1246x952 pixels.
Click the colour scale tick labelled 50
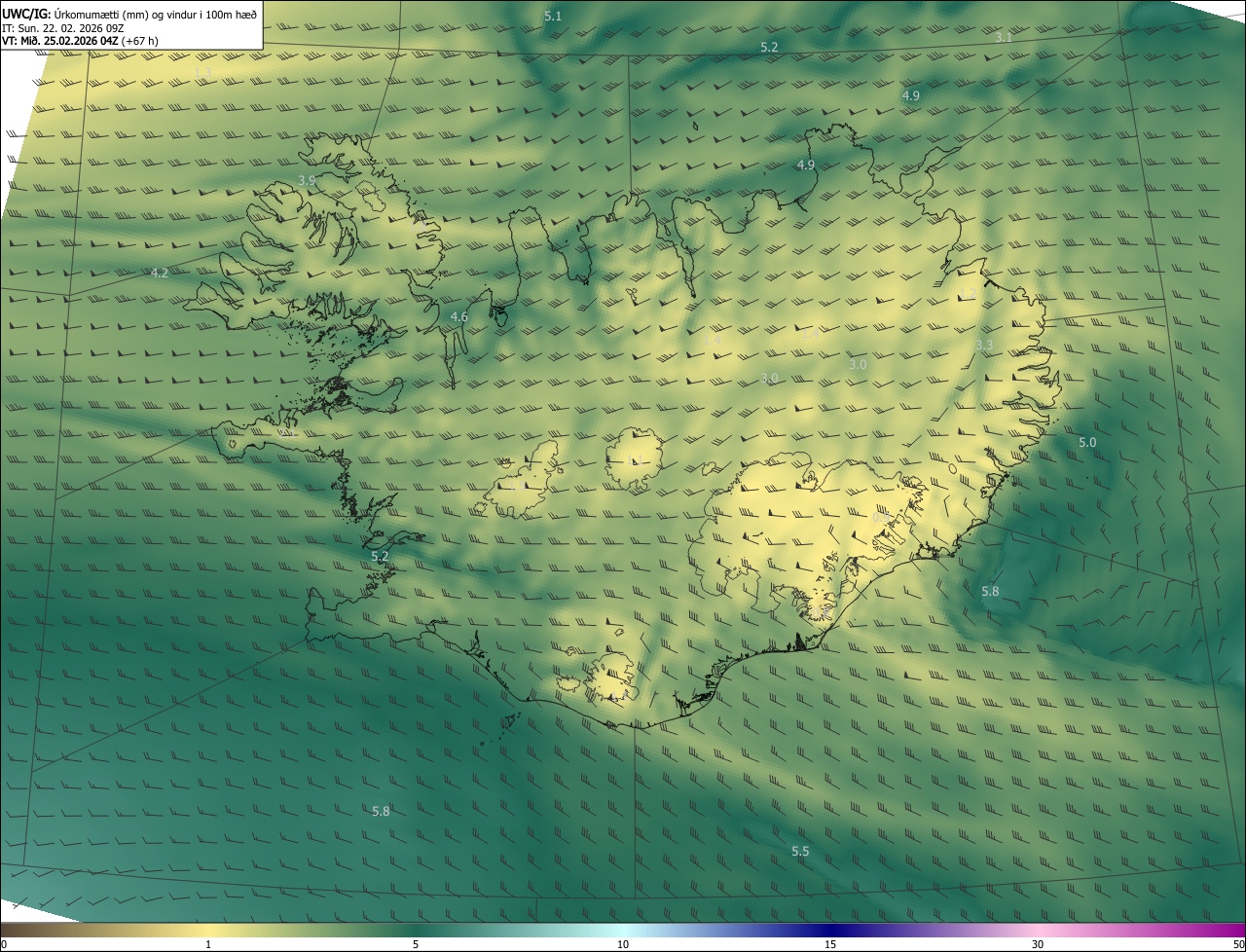[1238, 944]
